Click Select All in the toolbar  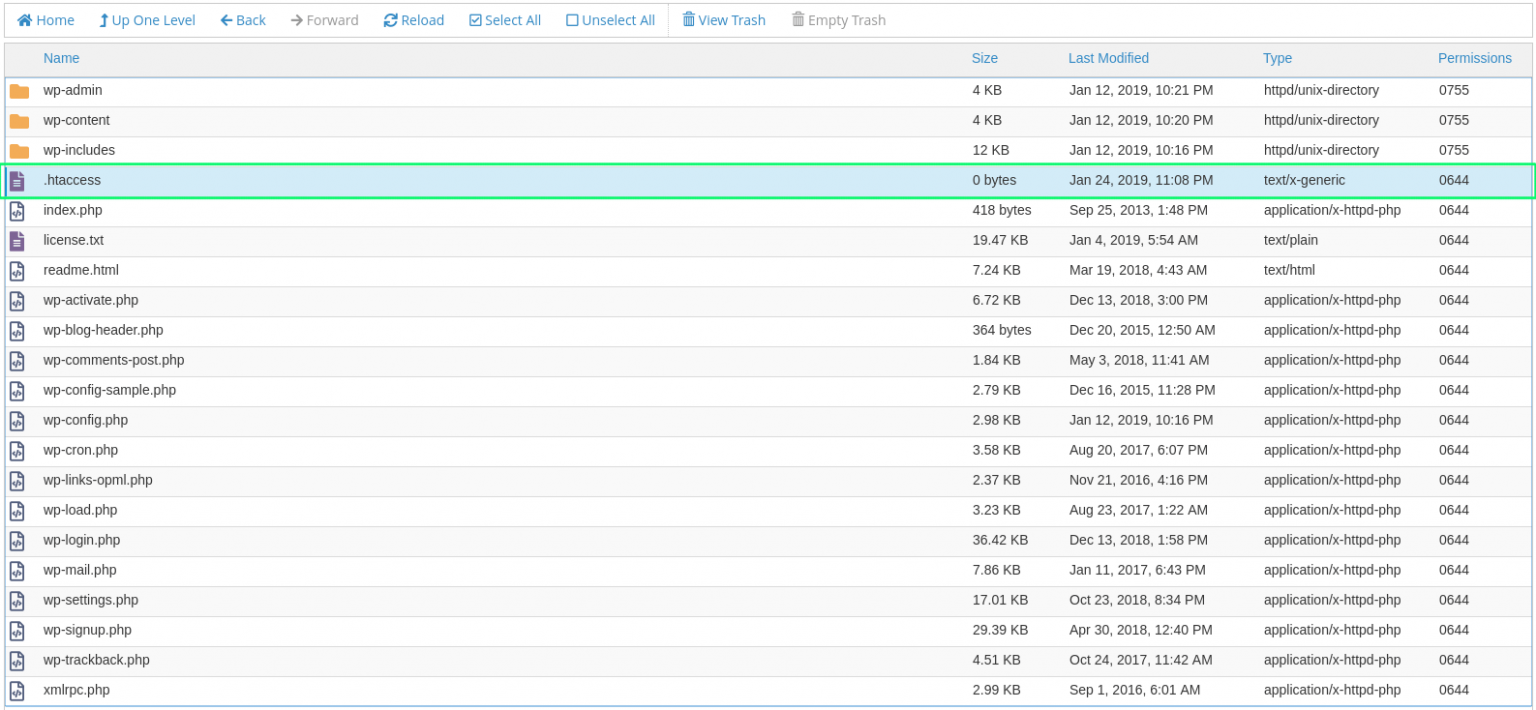[505, 20]
